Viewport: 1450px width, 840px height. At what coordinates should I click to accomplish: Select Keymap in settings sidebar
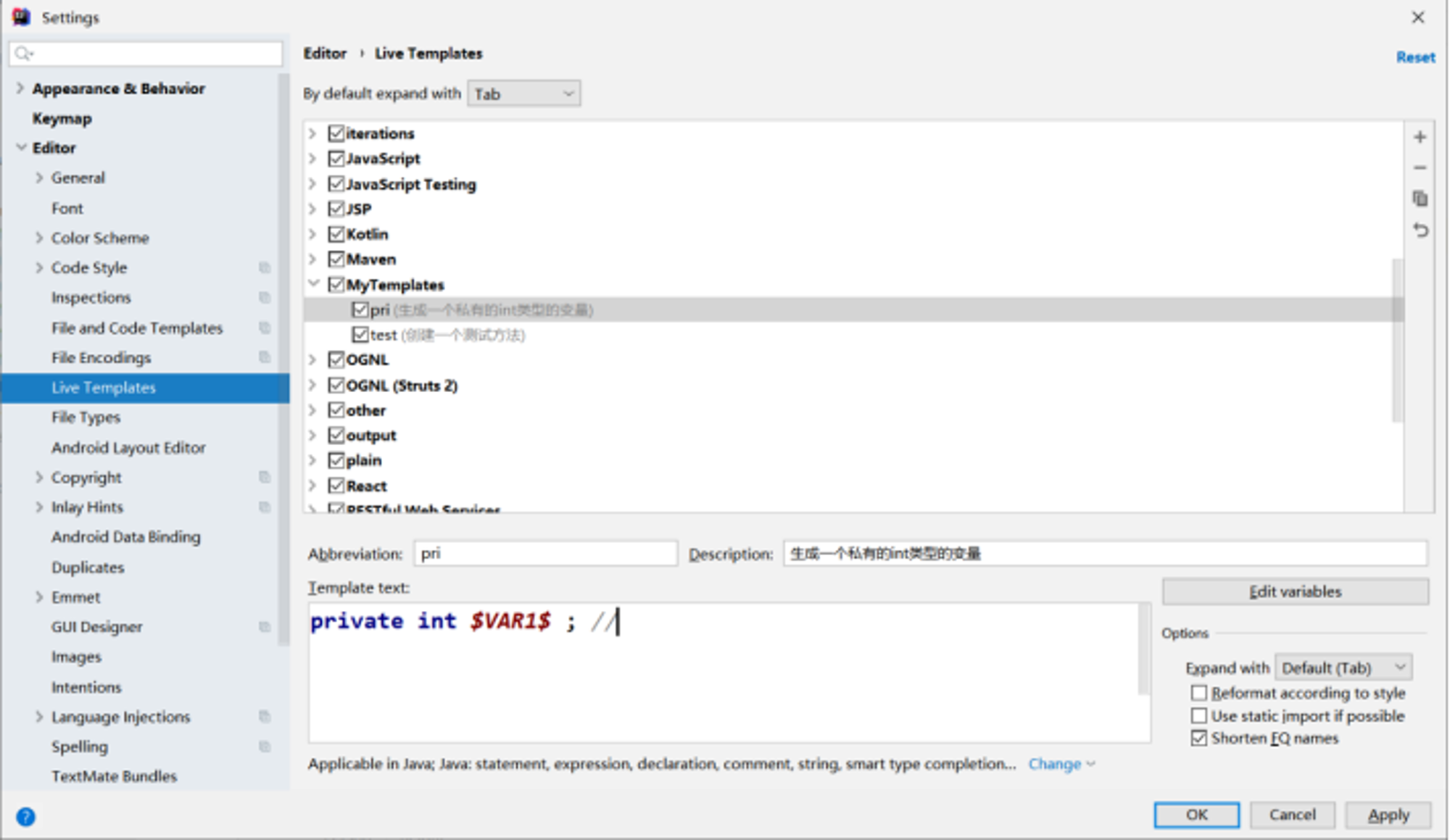coord(62,118)
